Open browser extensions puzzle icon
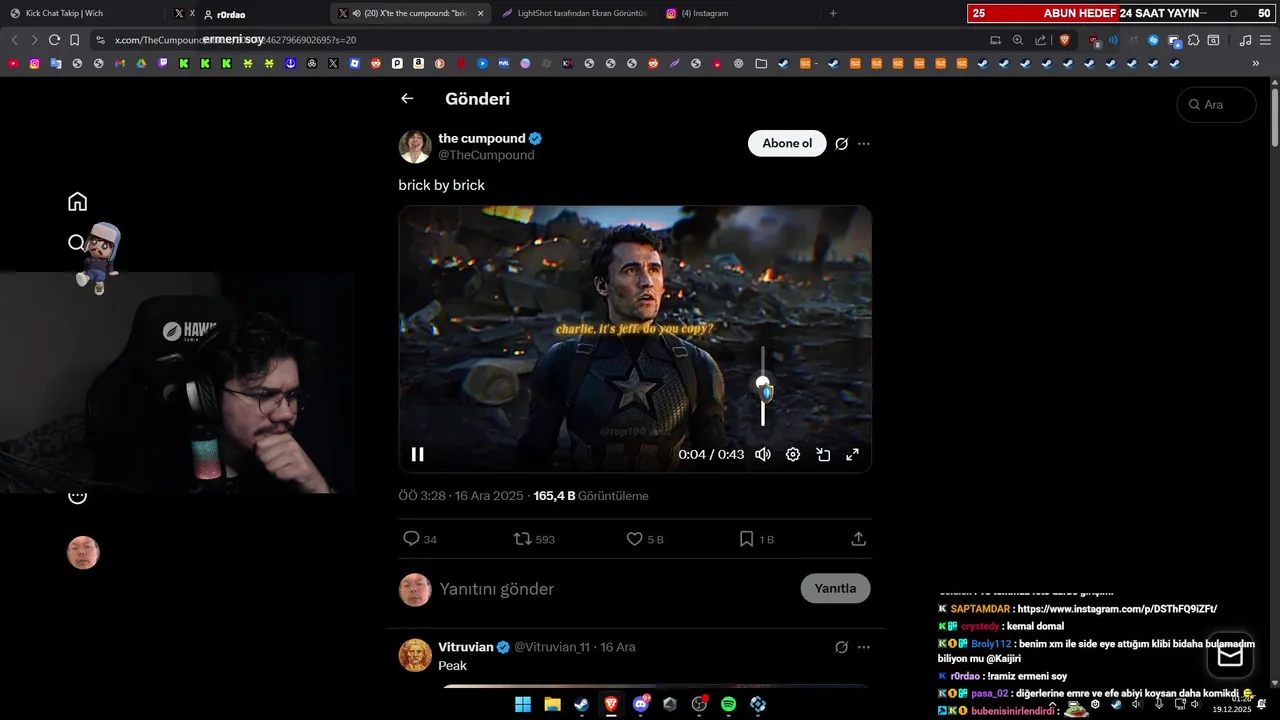 (1193, 40)
